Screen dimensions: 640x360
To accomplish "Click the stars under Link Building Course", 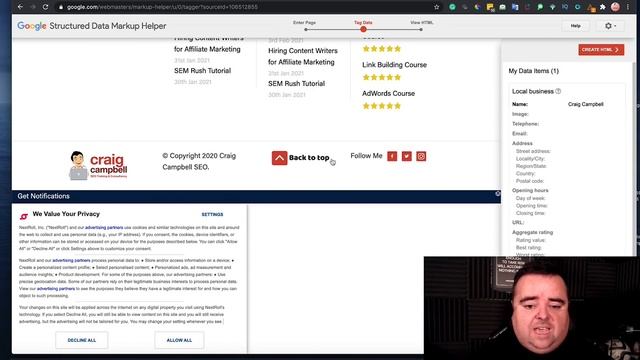I will [382, 77].
